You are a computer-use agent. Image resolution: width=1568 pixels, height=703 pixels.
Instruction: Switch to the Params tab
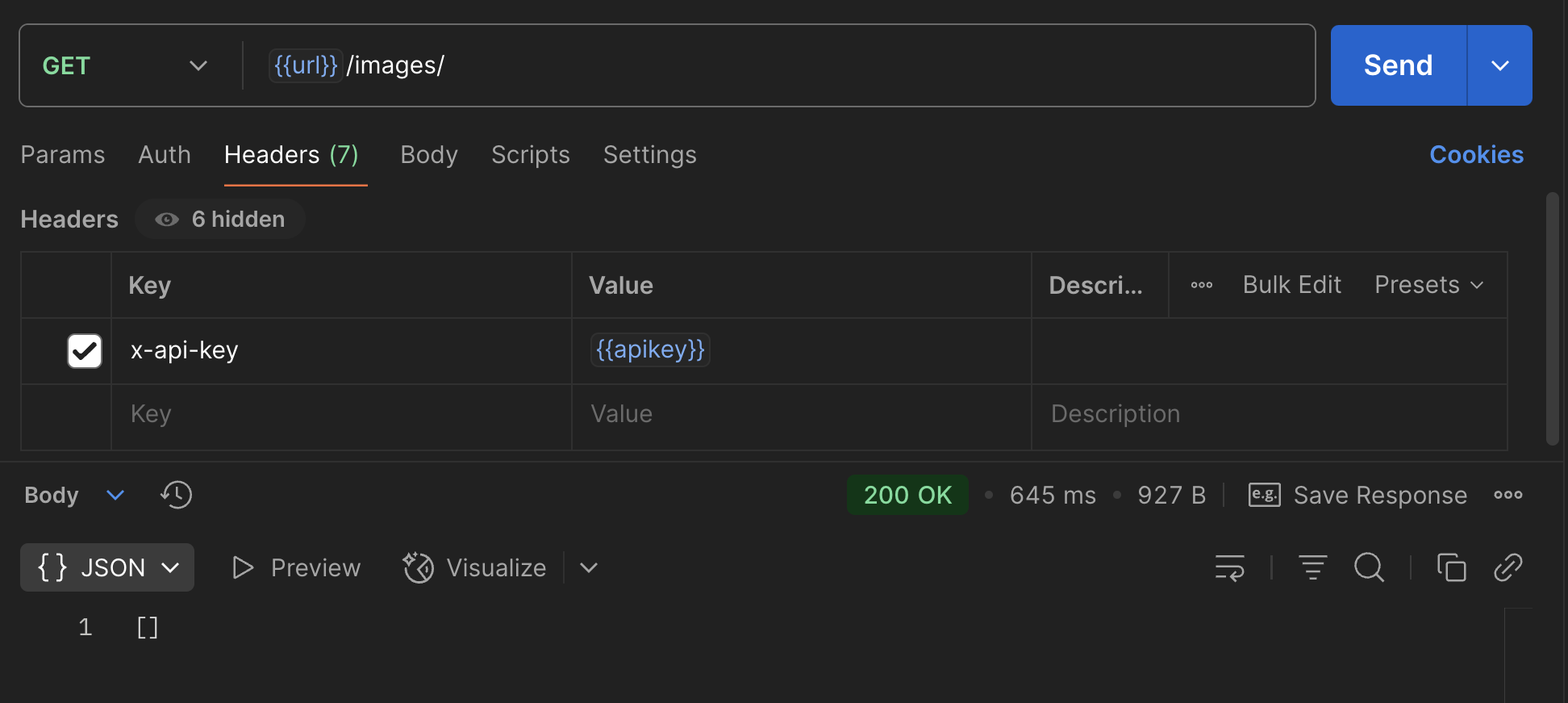tap(63, 154)
